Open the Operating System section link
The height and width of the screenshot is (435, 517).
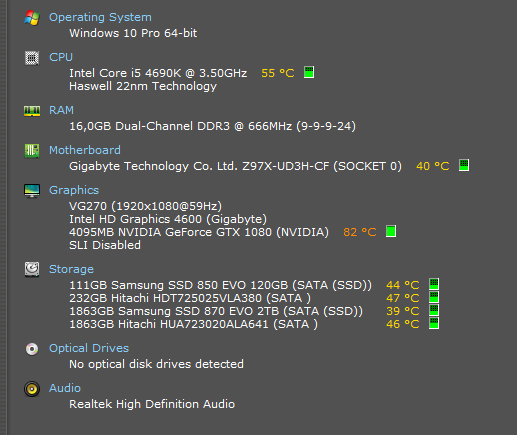pos(100,17)
